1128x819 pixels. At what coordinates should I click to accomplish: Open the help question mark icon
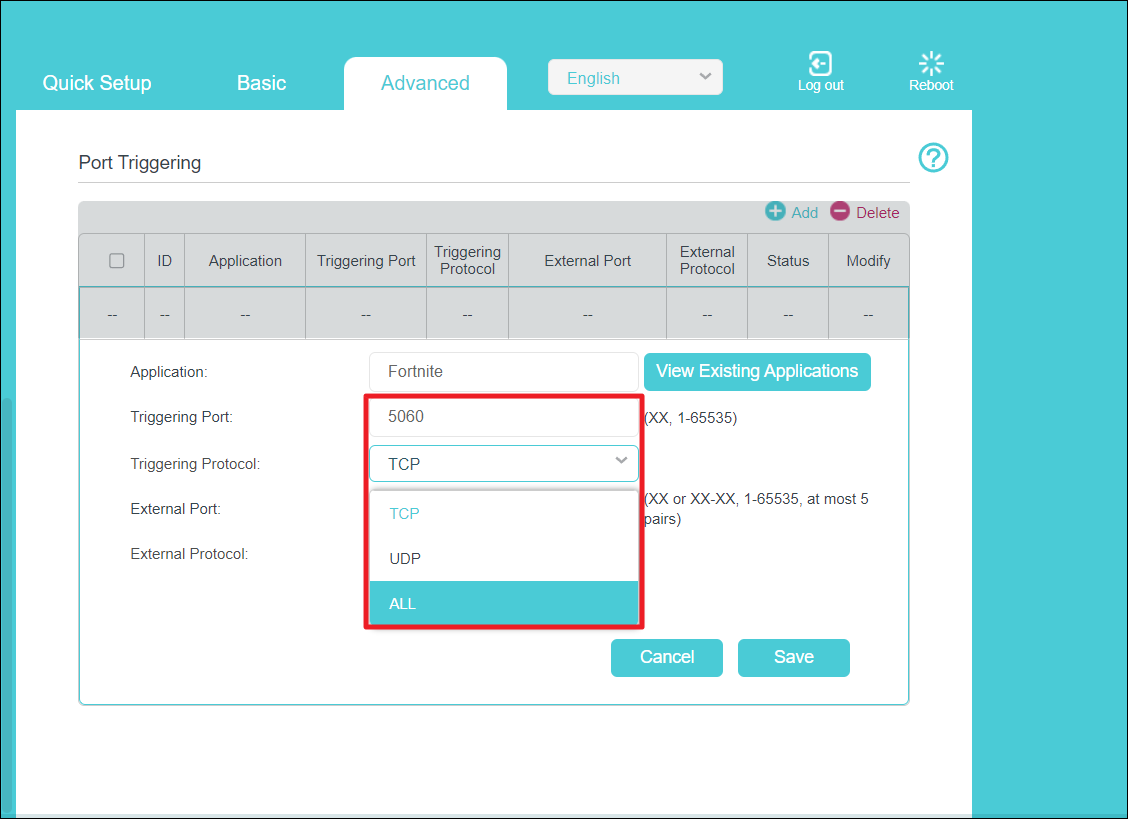[x=933, y=158]
